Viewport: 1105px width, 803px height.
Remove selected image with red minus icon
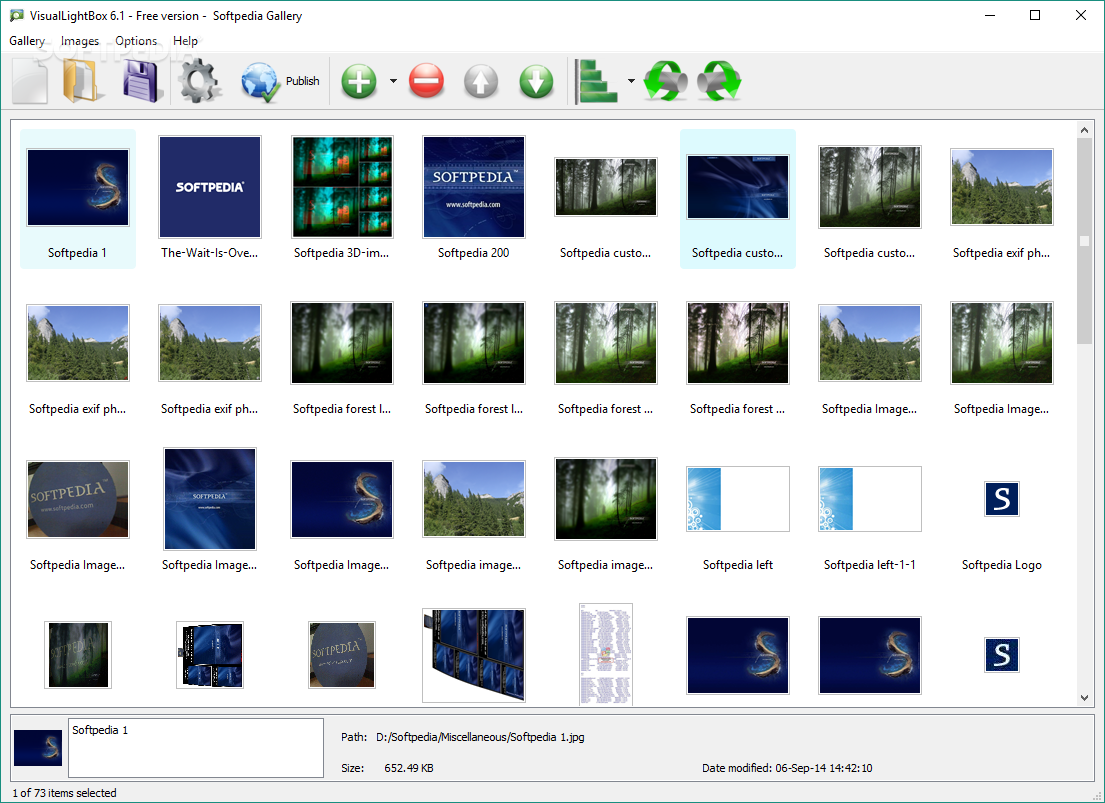click(x=426, y=81)
